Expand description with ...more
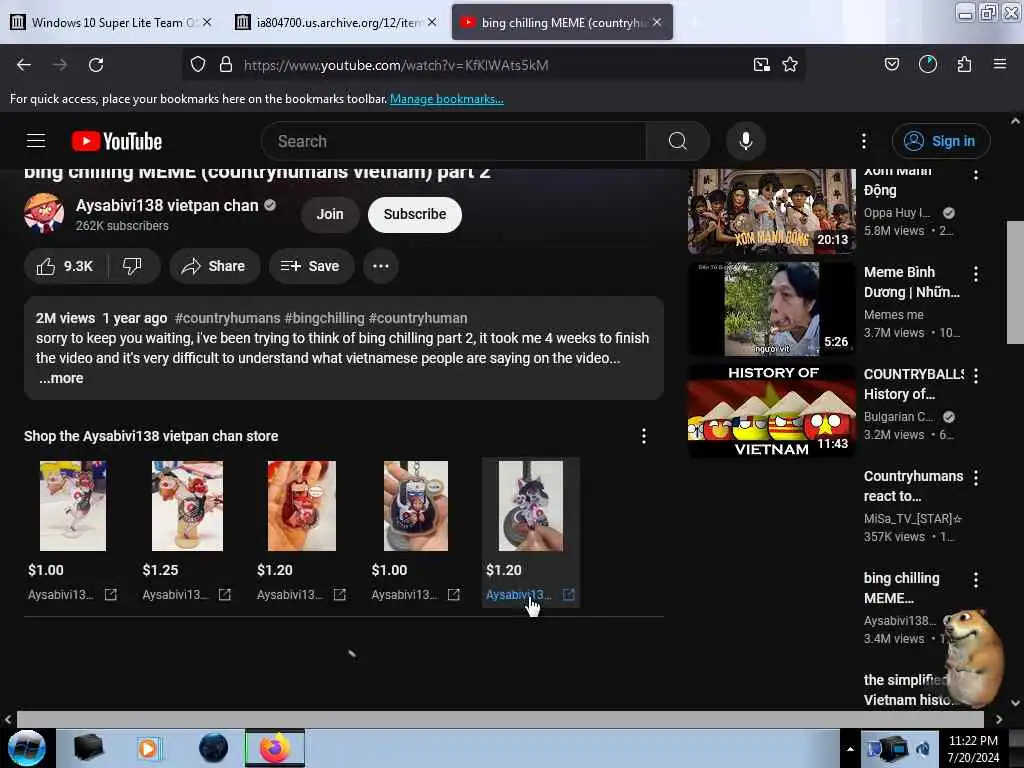 coord(61,378)
